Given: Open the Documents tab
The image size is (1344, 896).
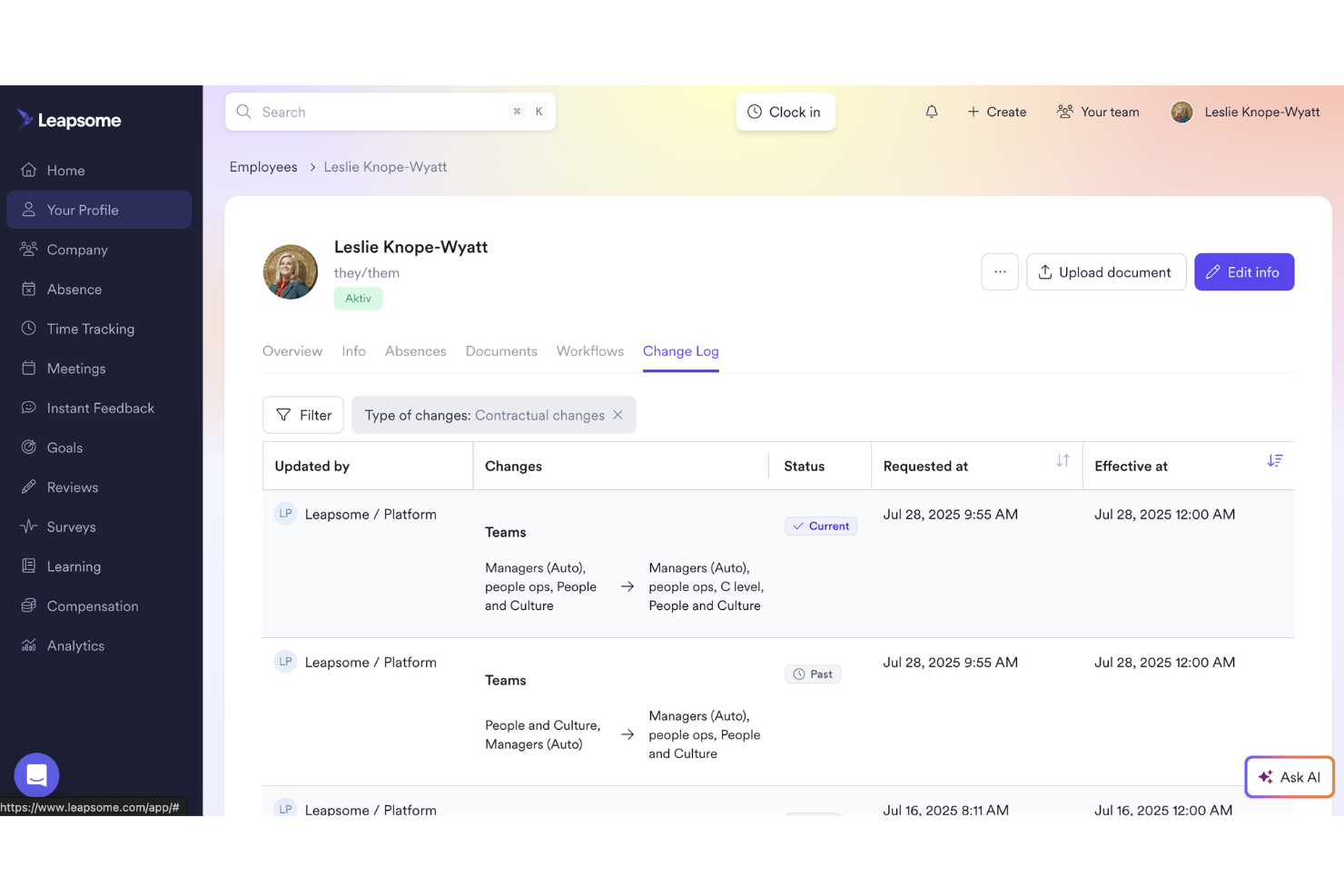Looking at the screenshot, I should [500, 351].
